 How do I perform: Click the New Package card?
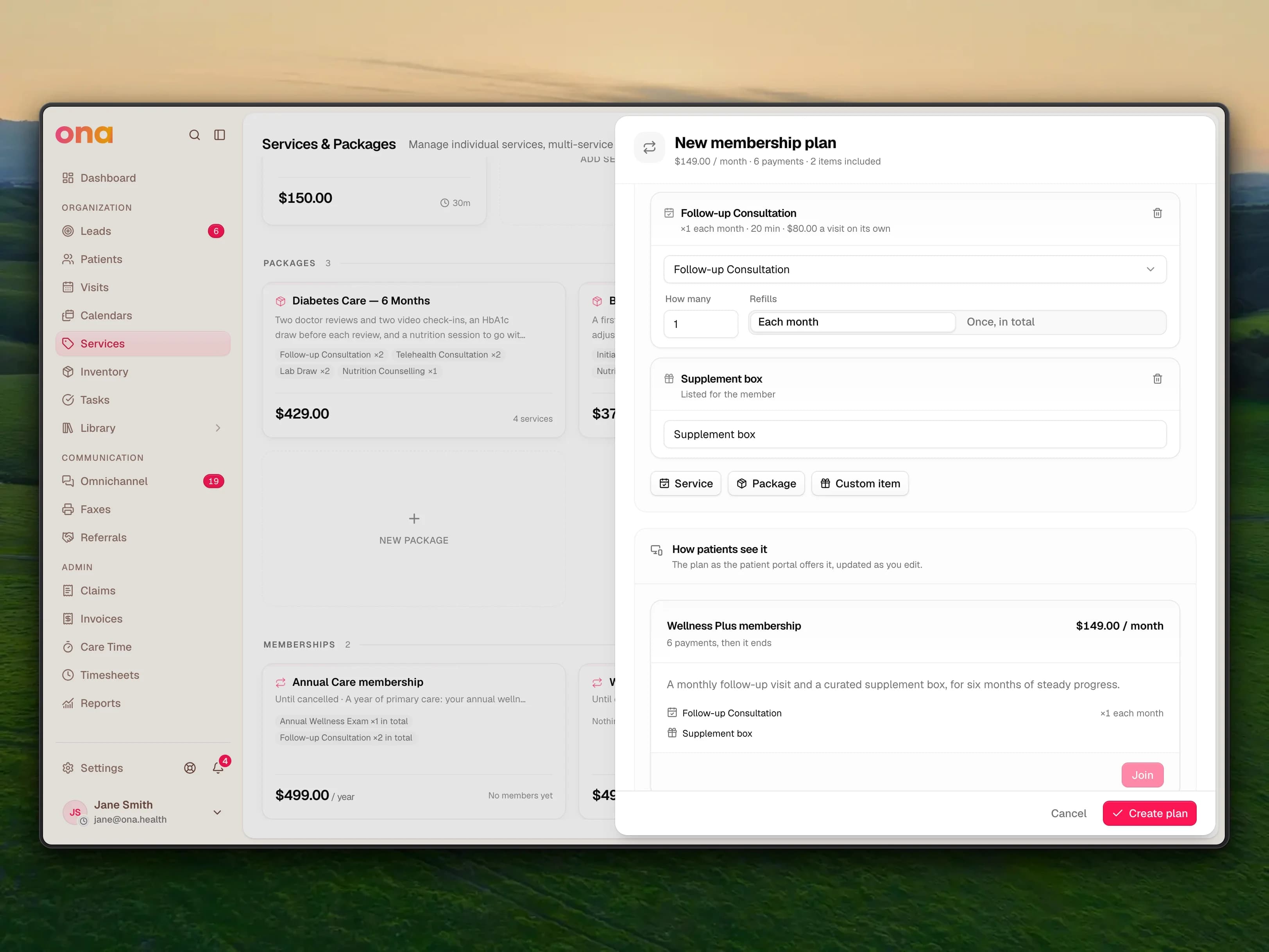(413, 529)
